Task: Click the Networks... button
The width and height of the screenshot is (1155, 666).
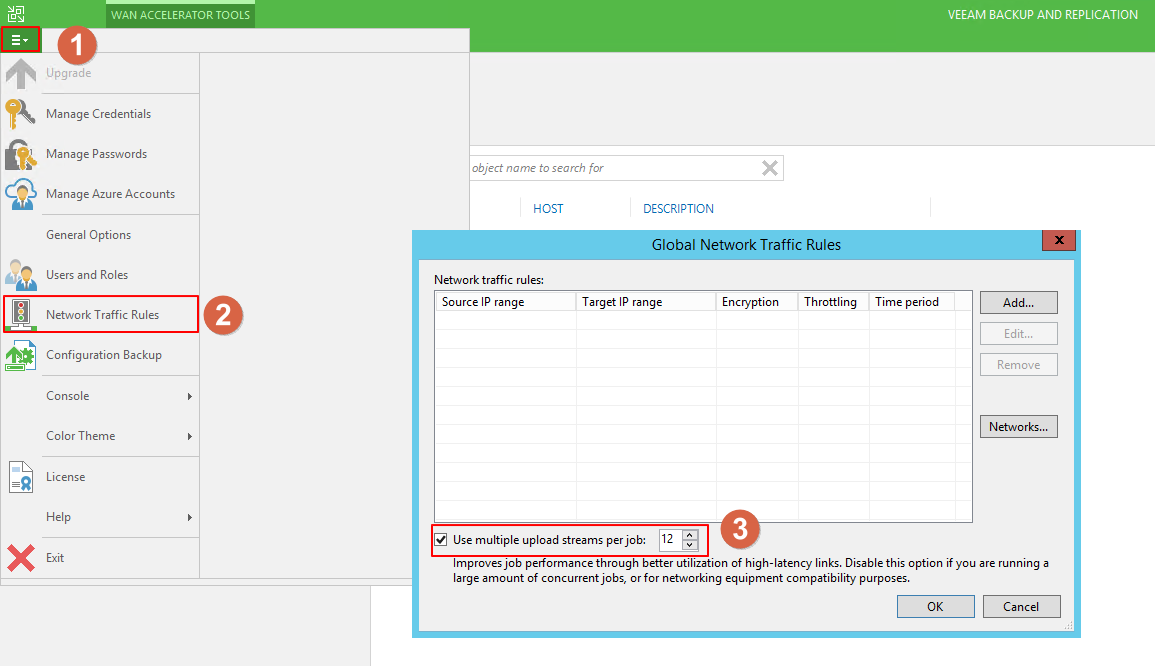Action: (x=1018, y=427)
